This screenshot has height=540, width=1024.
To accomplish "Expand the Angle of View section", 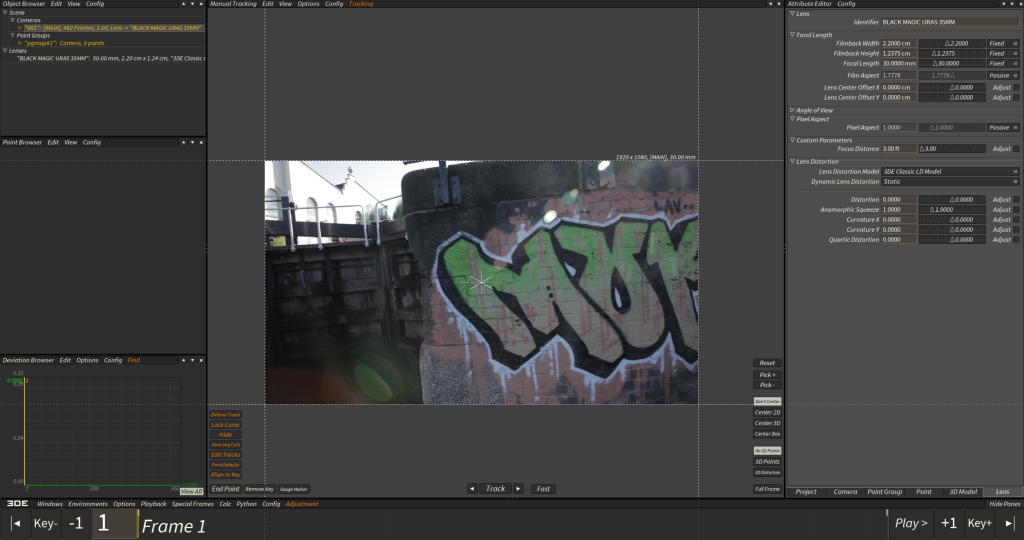I will tap(792, 110).
